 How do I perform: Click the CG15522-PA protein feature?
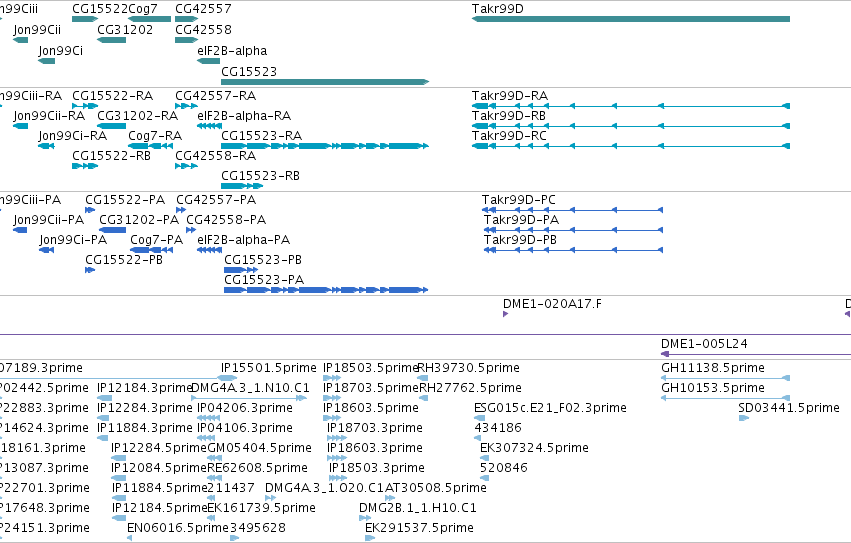(x=90, y=210)
